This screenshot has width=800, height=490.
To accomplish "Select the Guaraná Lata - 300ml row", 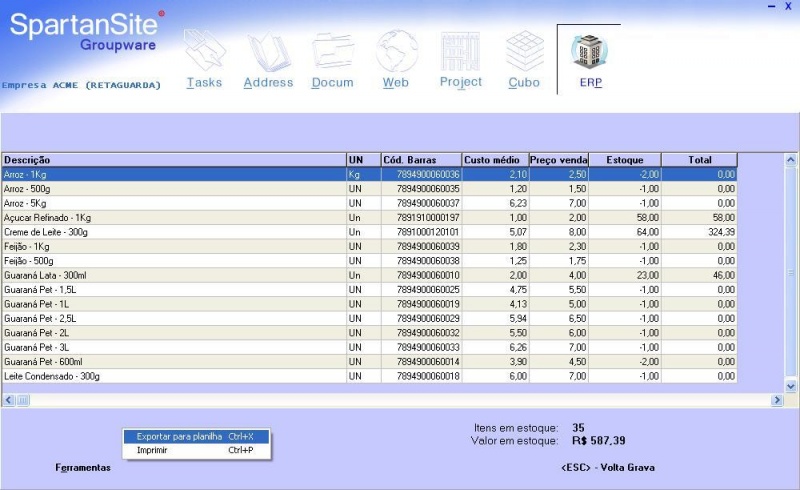I will 369,275.
